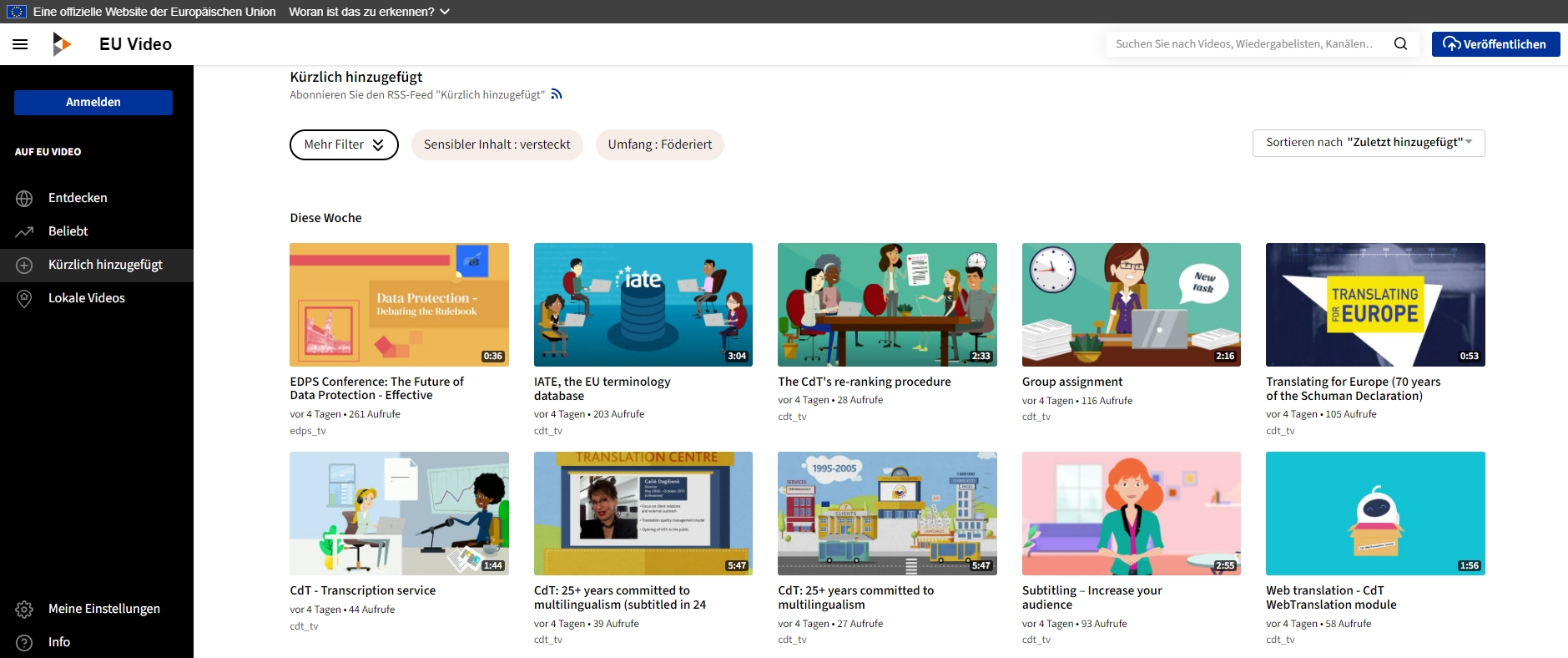Image resolution: width=1568 pixels, height=658 pixels.
Task: Open the Group assignment video thumbnail
Action: coord(1132,305)
